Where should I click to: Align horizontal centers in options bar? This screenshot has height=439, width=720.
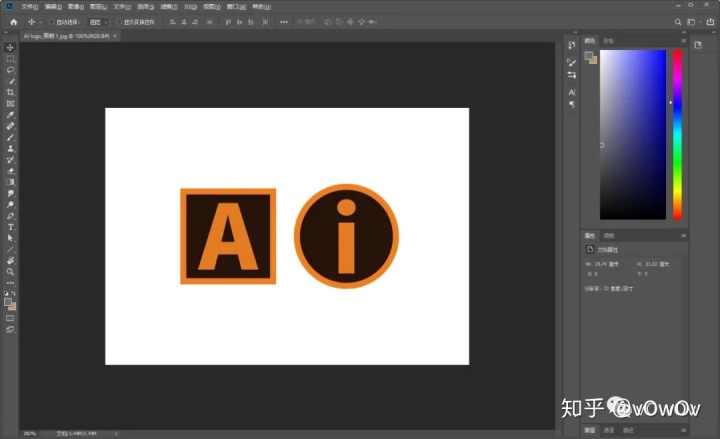(x=184, y=22)
